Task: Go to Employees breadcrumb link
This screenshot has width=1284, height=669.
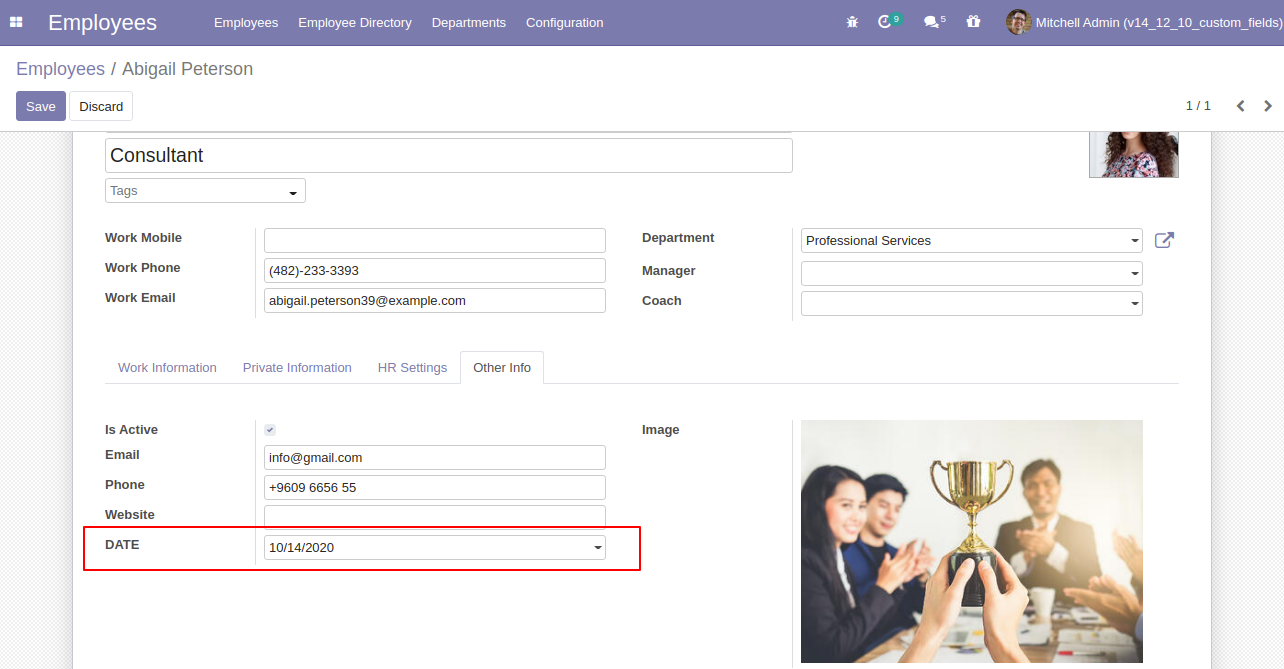Action: [60, 69]
